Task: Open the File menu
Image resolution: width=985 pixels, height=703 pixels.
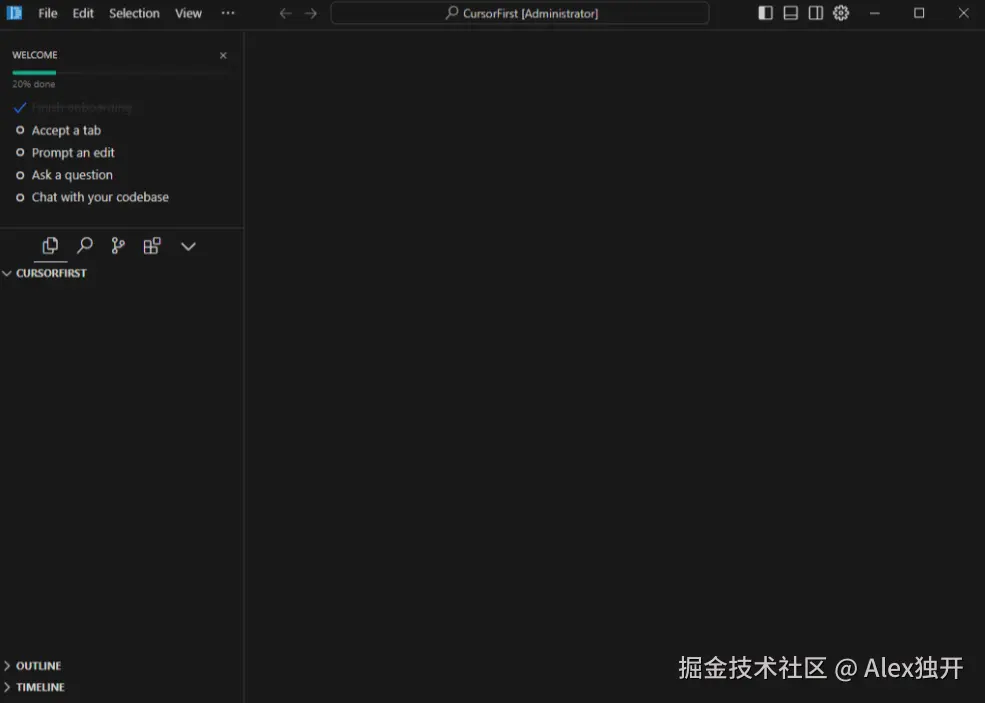Action: tap(47, 13)
